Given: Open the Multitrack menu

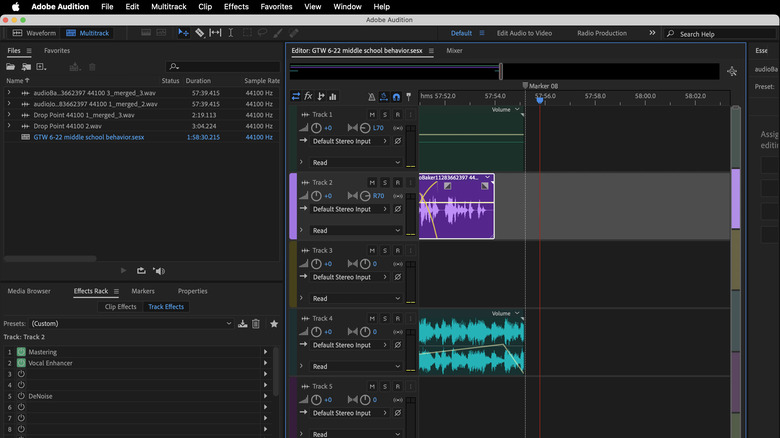Looking at the screenshot, I should [168, 6].
